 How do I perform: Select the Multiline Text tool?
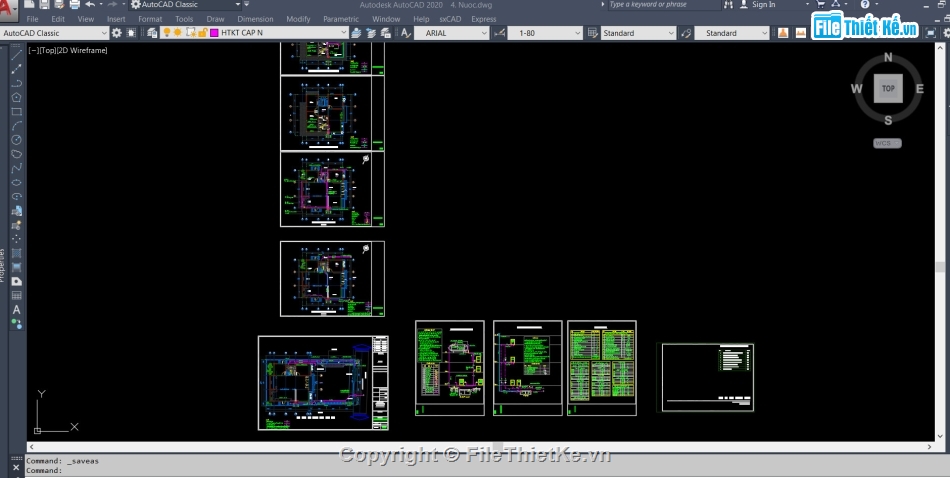point(16,310)
